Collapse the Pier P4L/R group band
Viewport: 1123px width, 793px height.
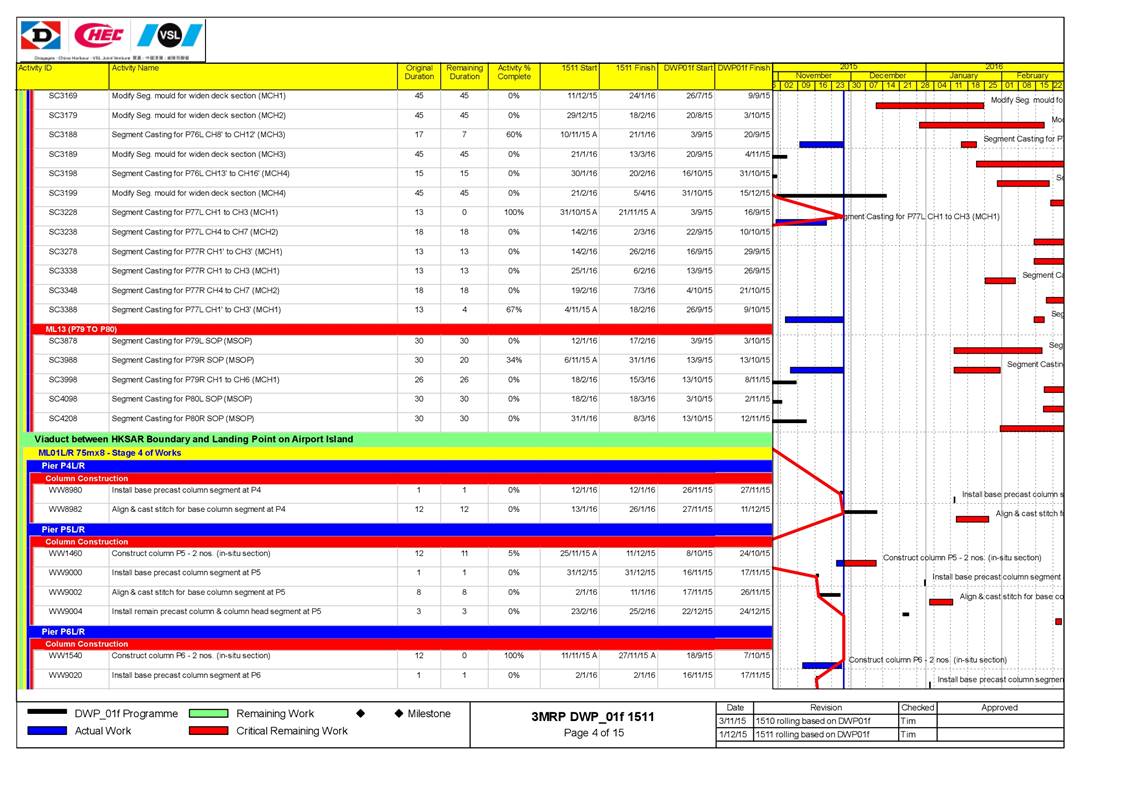coord(401,466)
